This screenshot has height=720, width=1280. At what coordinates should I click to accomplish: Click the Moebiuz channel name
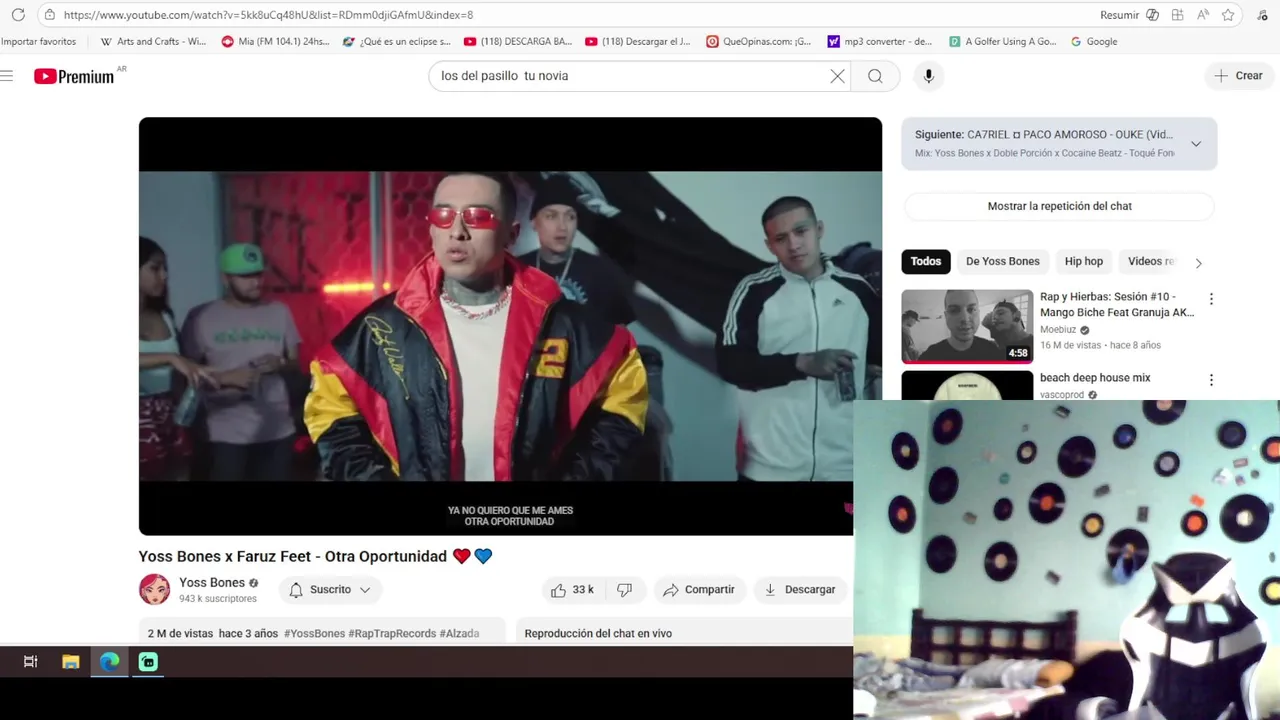click(x=1058, y=330)
